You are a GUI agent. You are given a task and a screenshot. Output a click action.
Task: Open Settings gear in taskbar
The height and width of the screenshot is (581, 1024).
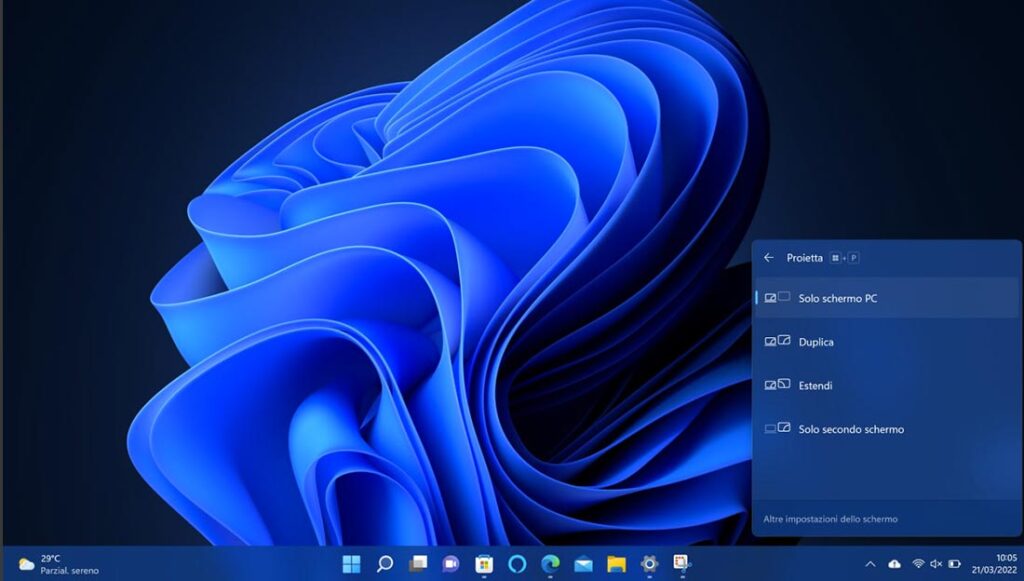(x=649, y=563)
